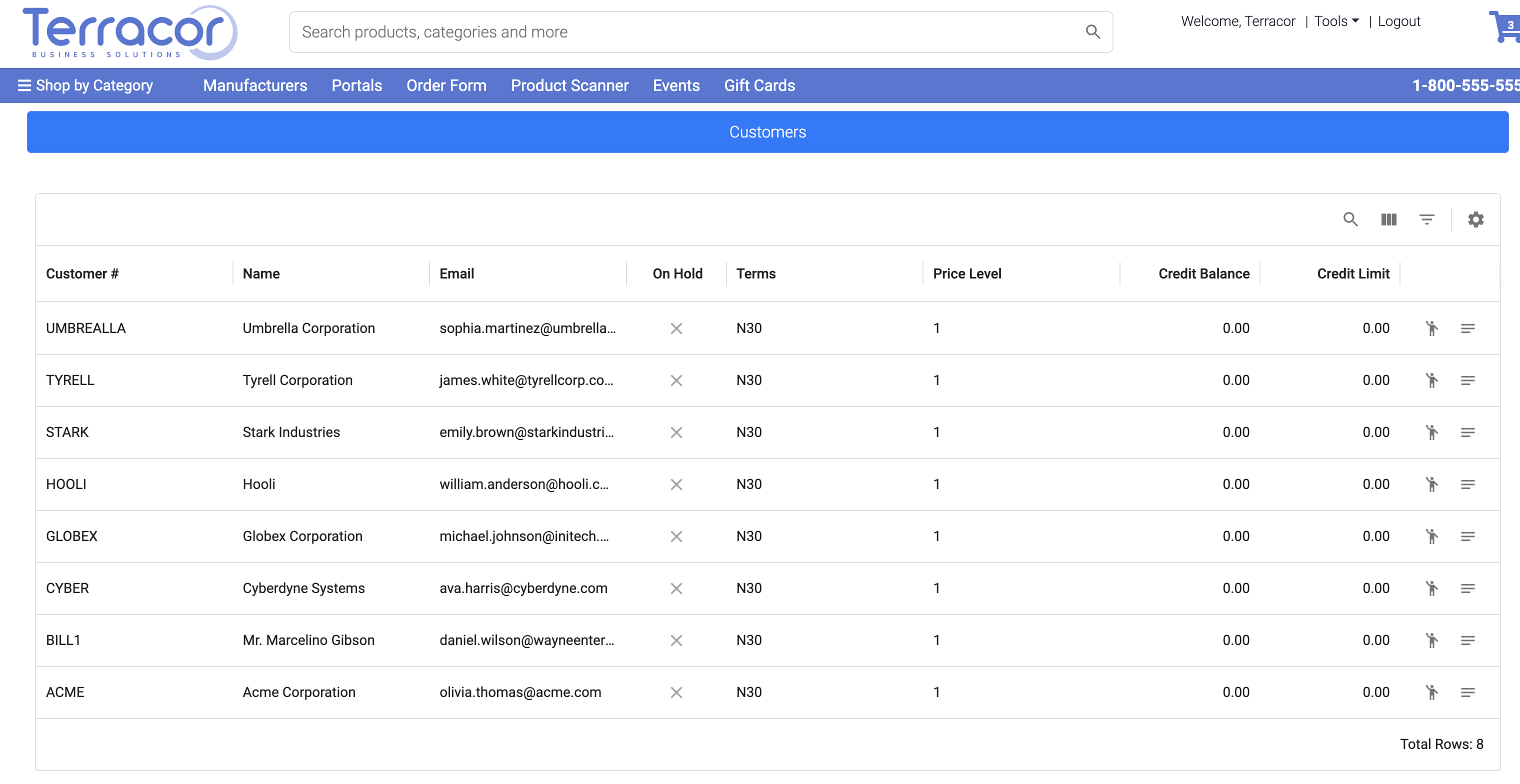The height and width of the screenshot is (784, 1520).
Task: Click the search magnifier in the search bar
Action: [1093, 32]
